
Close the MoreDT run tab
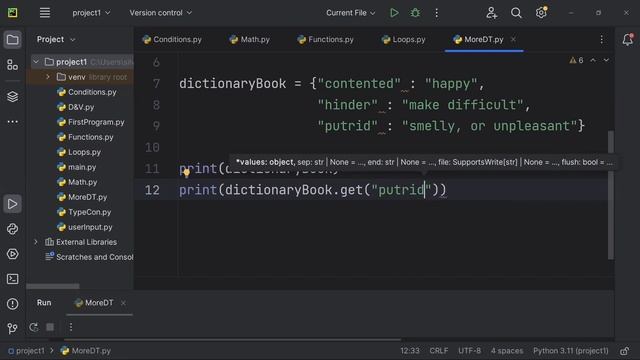(x=123, y=303)
